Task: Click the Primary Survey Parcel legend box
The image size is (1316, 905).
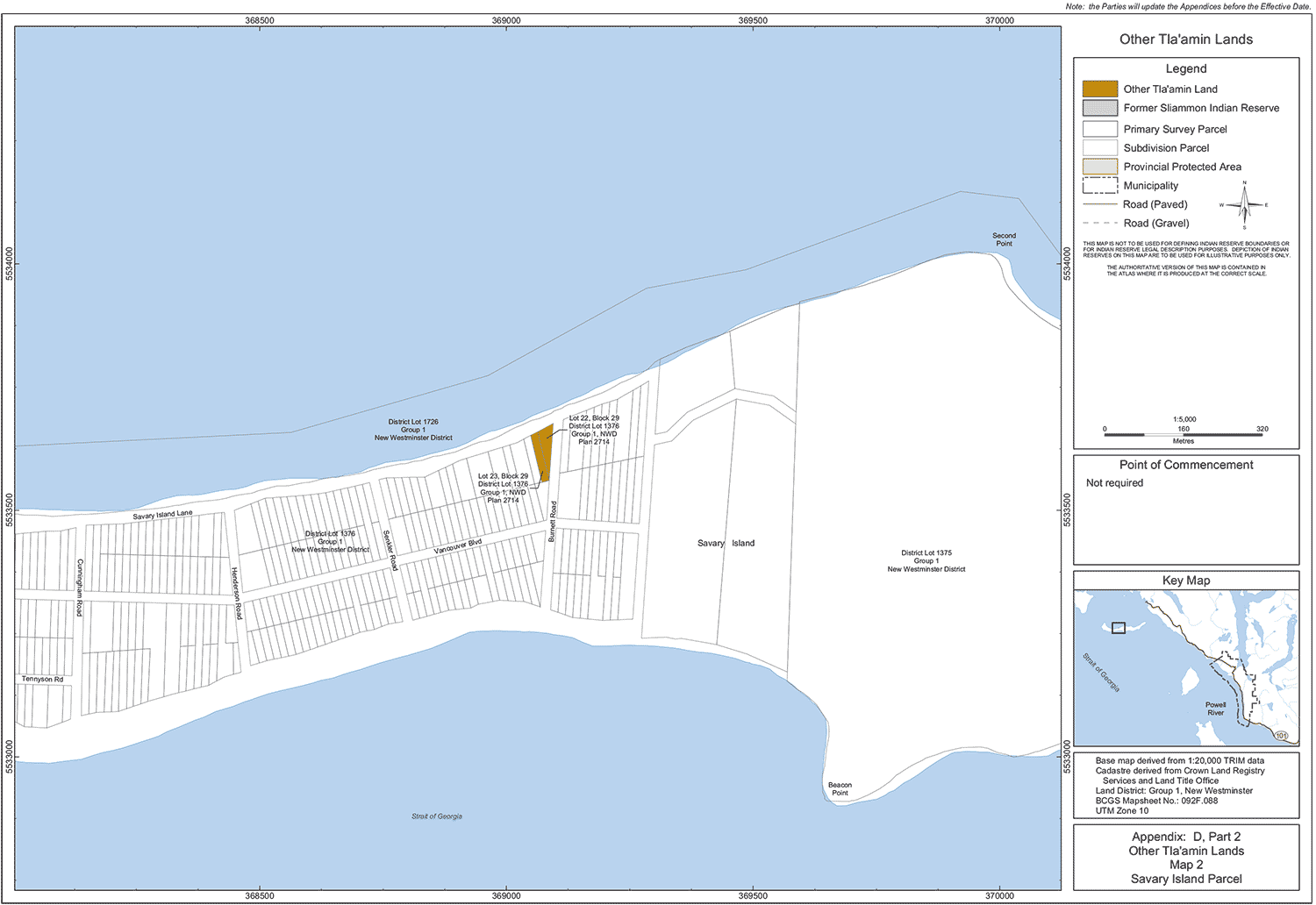Action: [x=1099, y=129]
